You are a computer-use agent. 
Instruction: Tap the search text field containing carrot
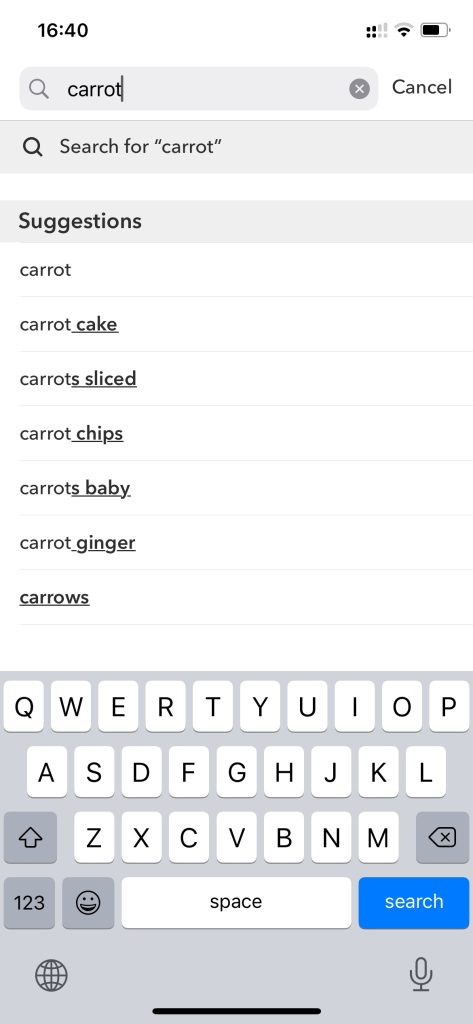point(199,88)
